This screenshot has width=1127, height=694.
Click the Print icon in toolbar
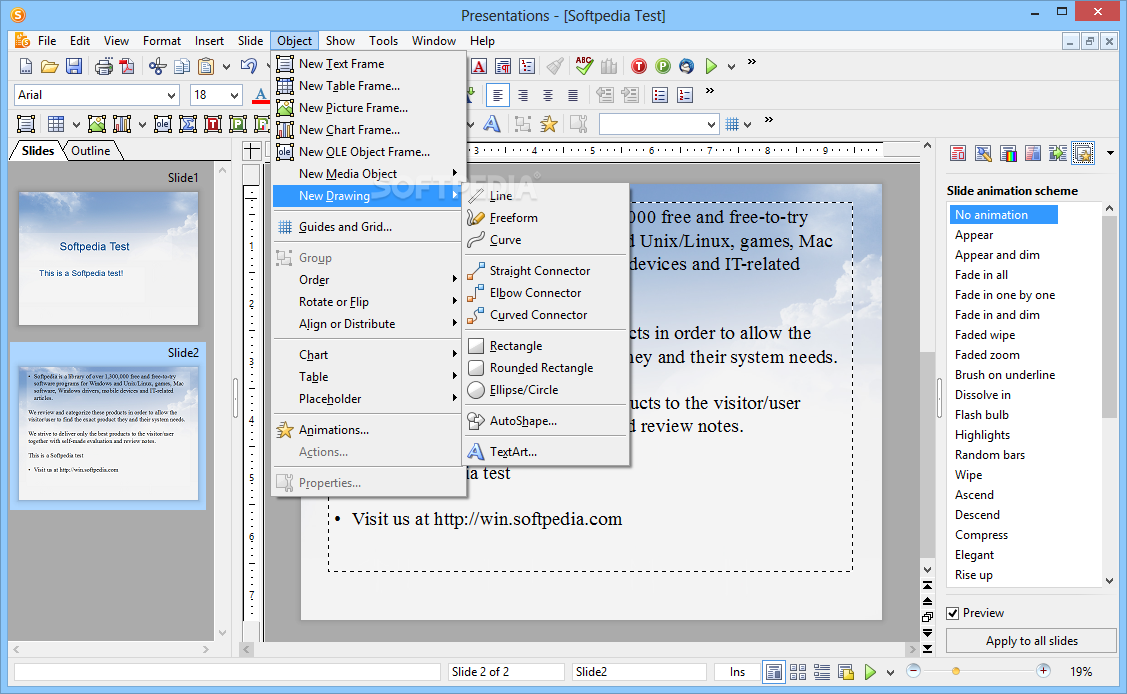point(104,67)
